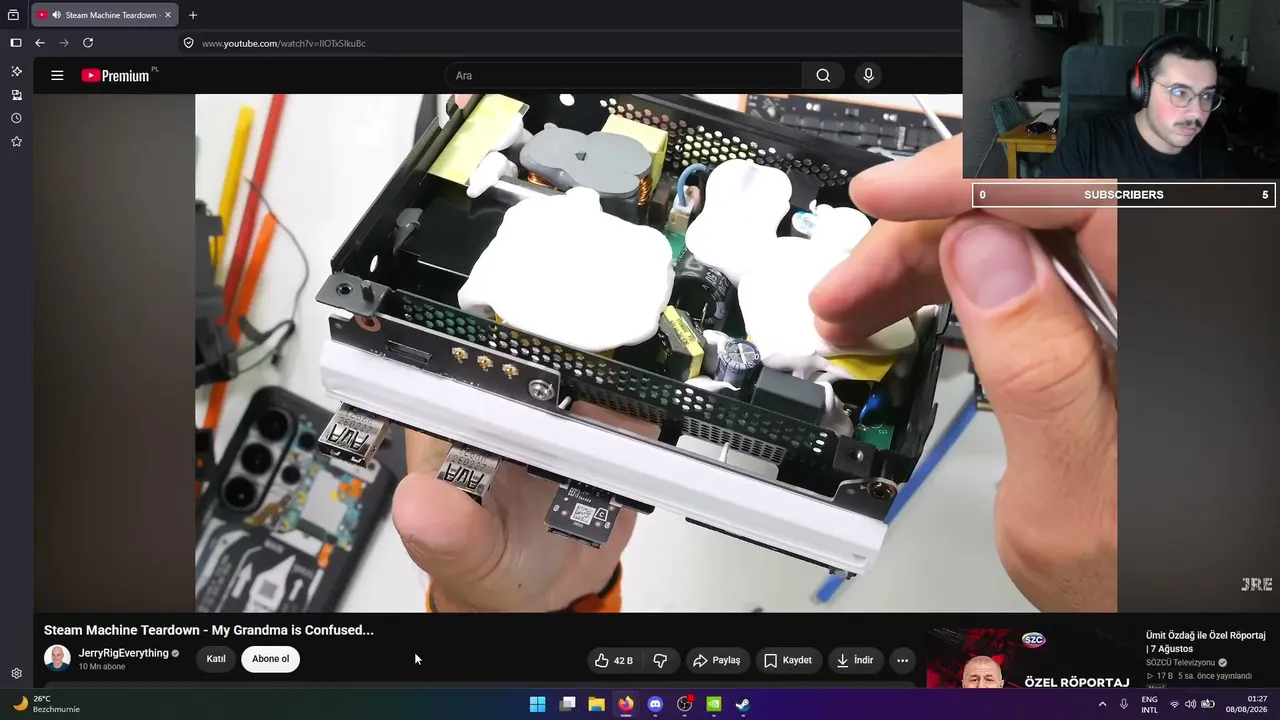
Task: Open SÖZCÜ Televizyonu channel link
Action: click(1180, 662)
